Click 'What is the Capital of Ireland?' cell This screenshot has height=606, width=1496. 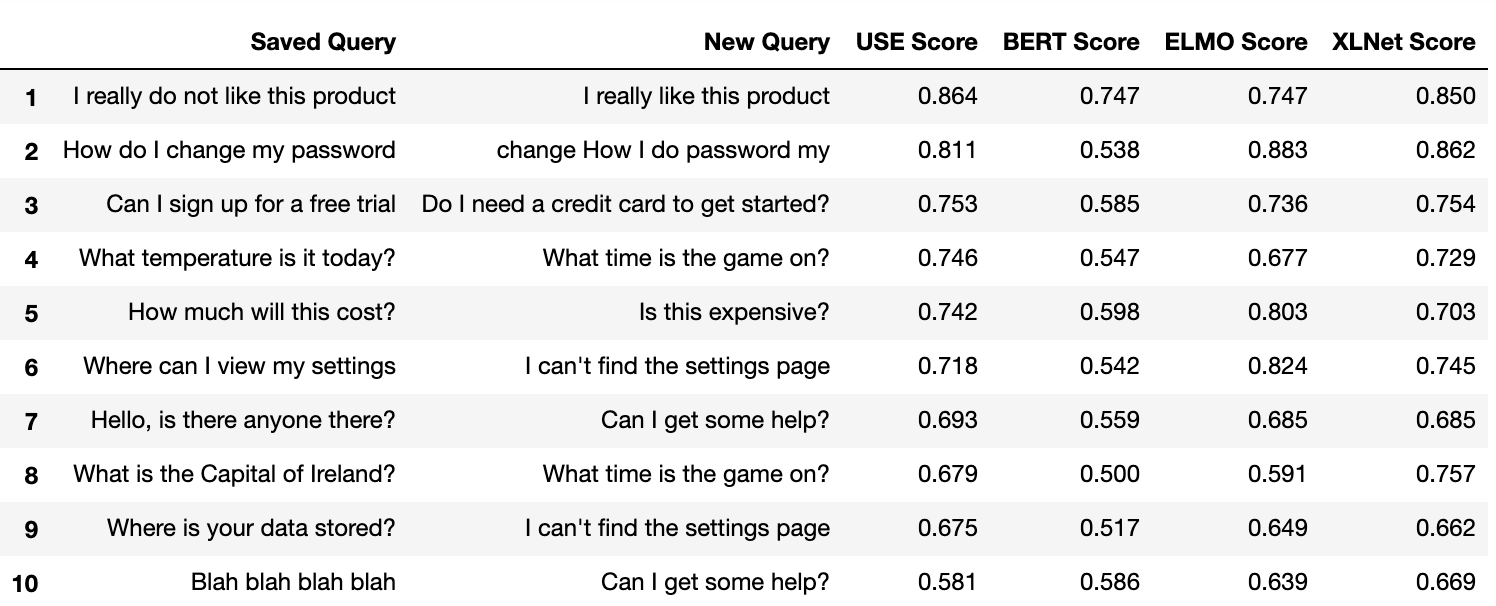click(x=234, y=474)
